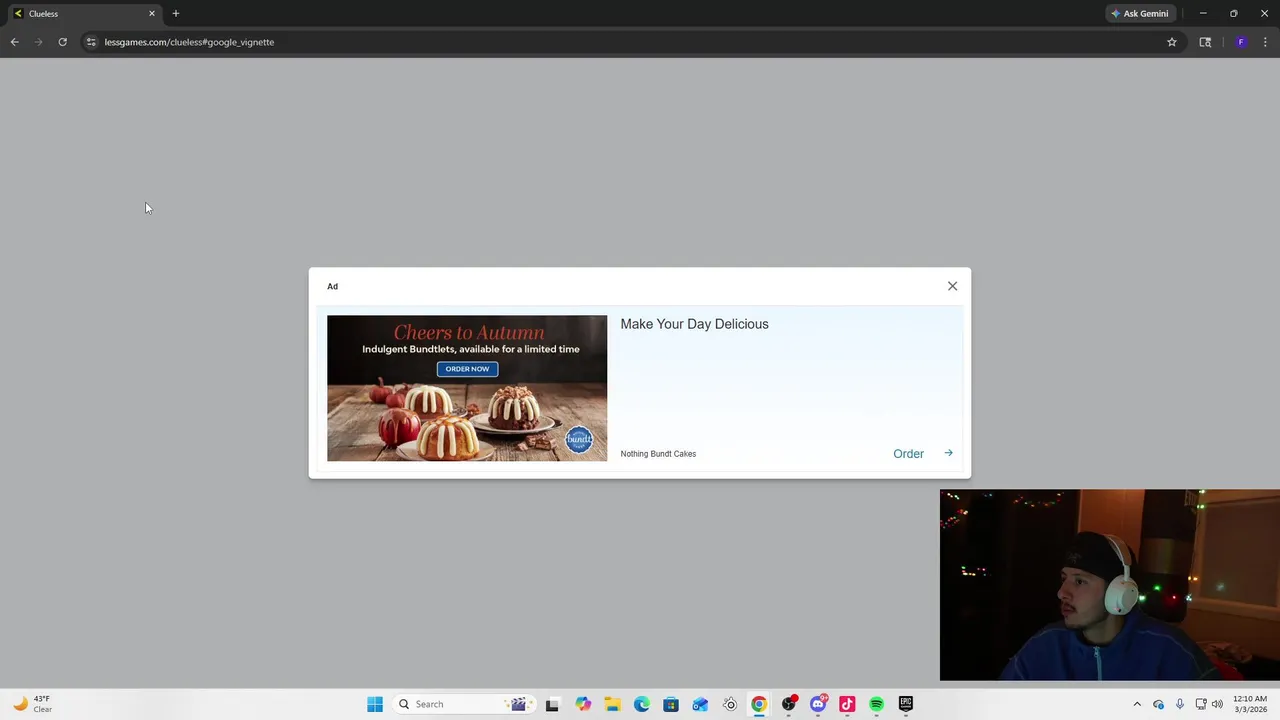Click the taskbar Search box

[x=463, y=704]
